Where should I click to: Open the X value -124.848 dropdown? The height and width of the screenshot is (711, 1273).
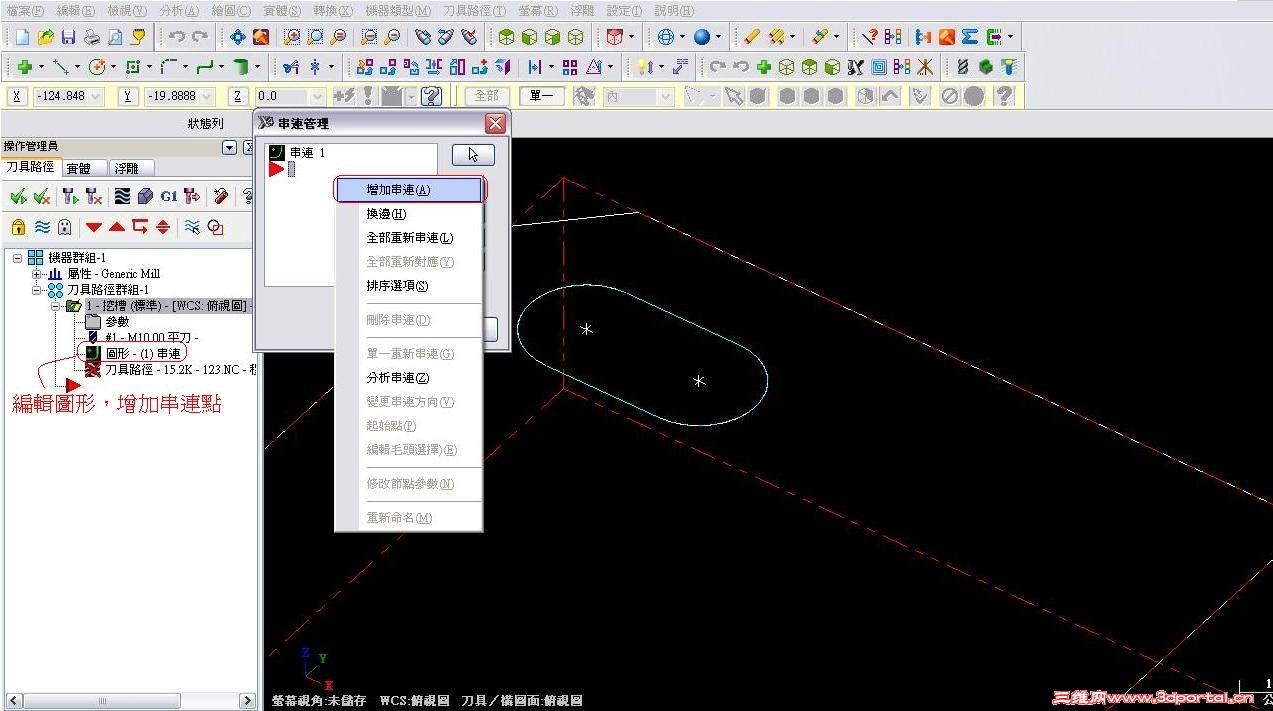[96, 96]
